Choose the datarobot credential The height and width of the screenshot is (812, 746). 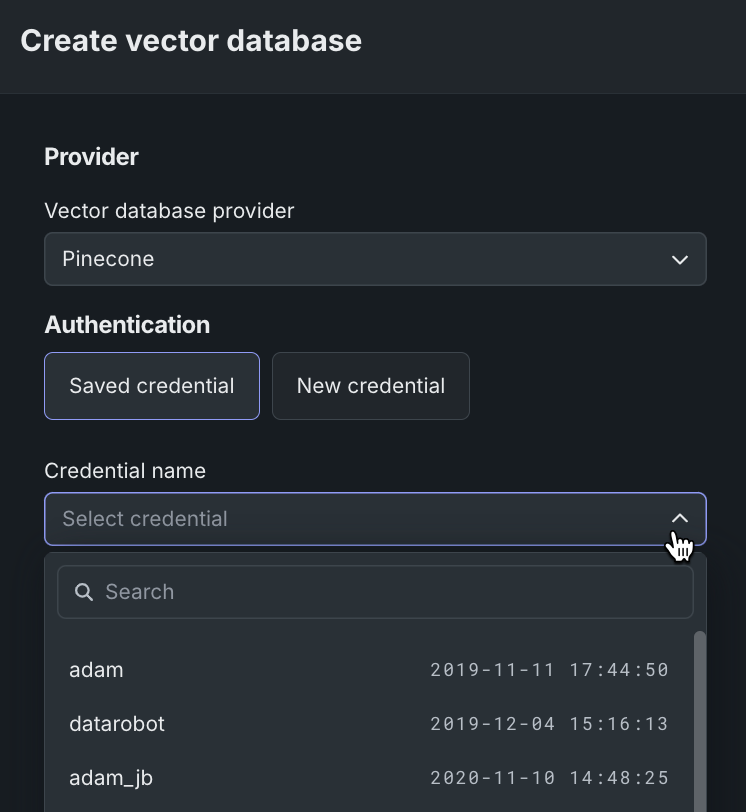[x=117, y=724]
